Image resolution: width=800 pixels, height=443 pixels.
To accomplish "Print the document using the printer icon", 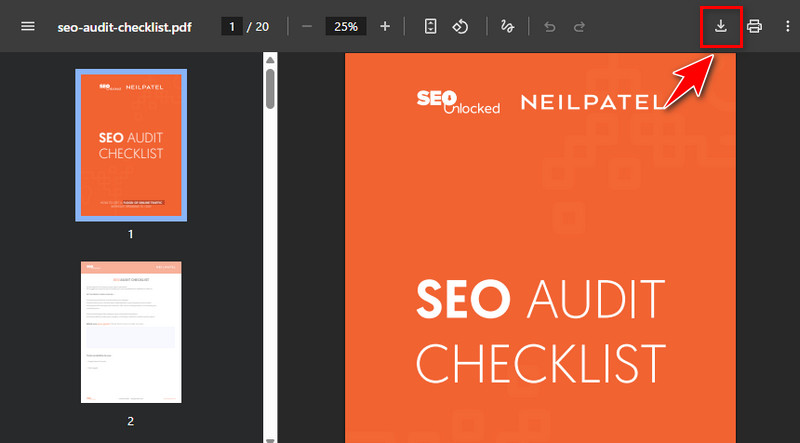I will [754, 26].
